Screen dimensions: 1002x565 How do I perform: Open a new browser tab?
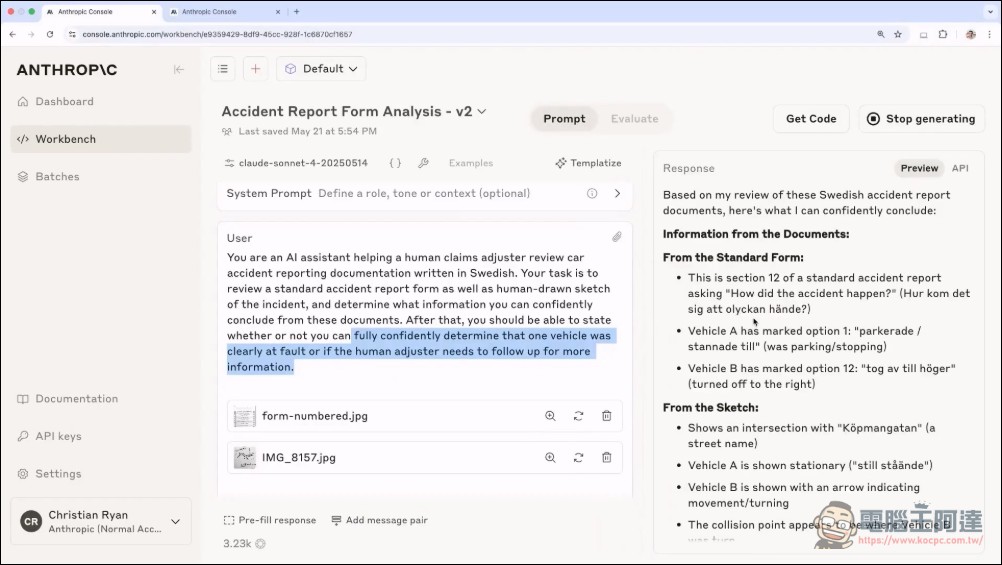pos(297,12)
